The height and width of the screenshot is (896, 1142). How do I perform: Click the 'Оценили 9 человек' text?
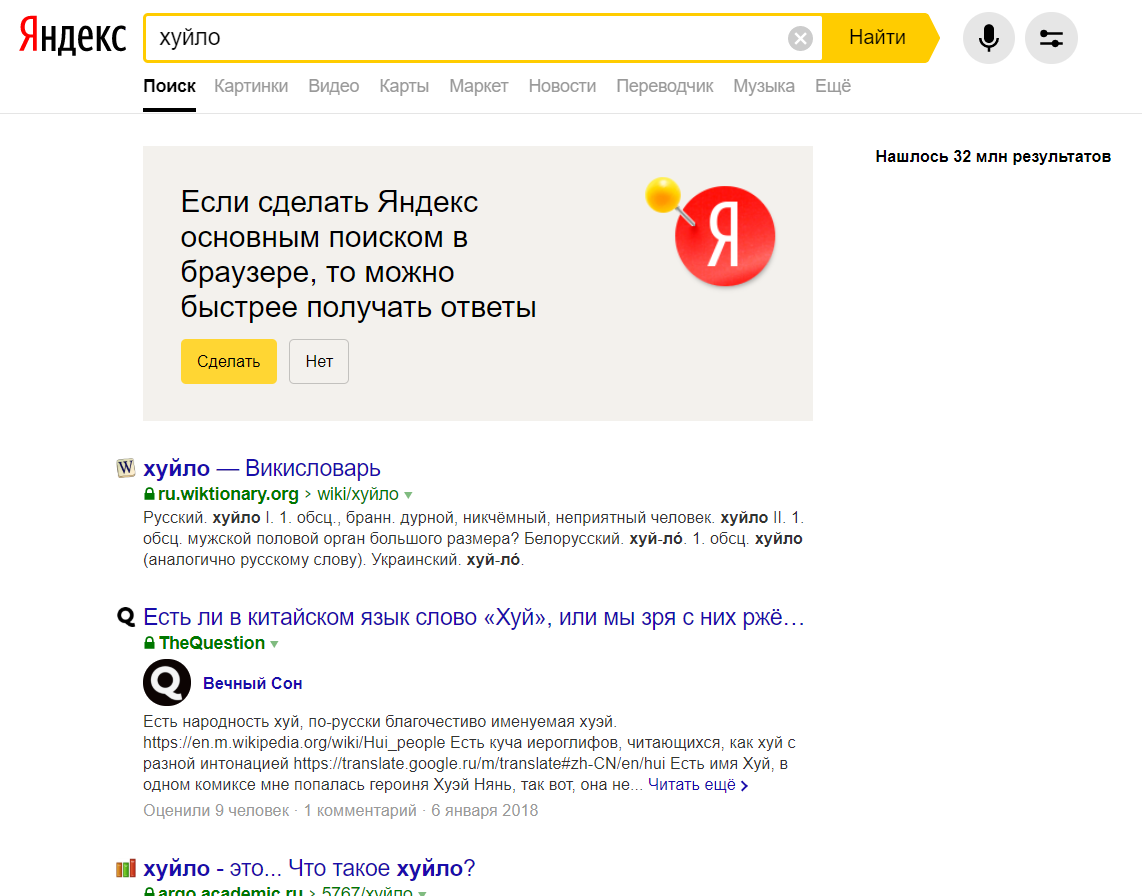(216, 811)
